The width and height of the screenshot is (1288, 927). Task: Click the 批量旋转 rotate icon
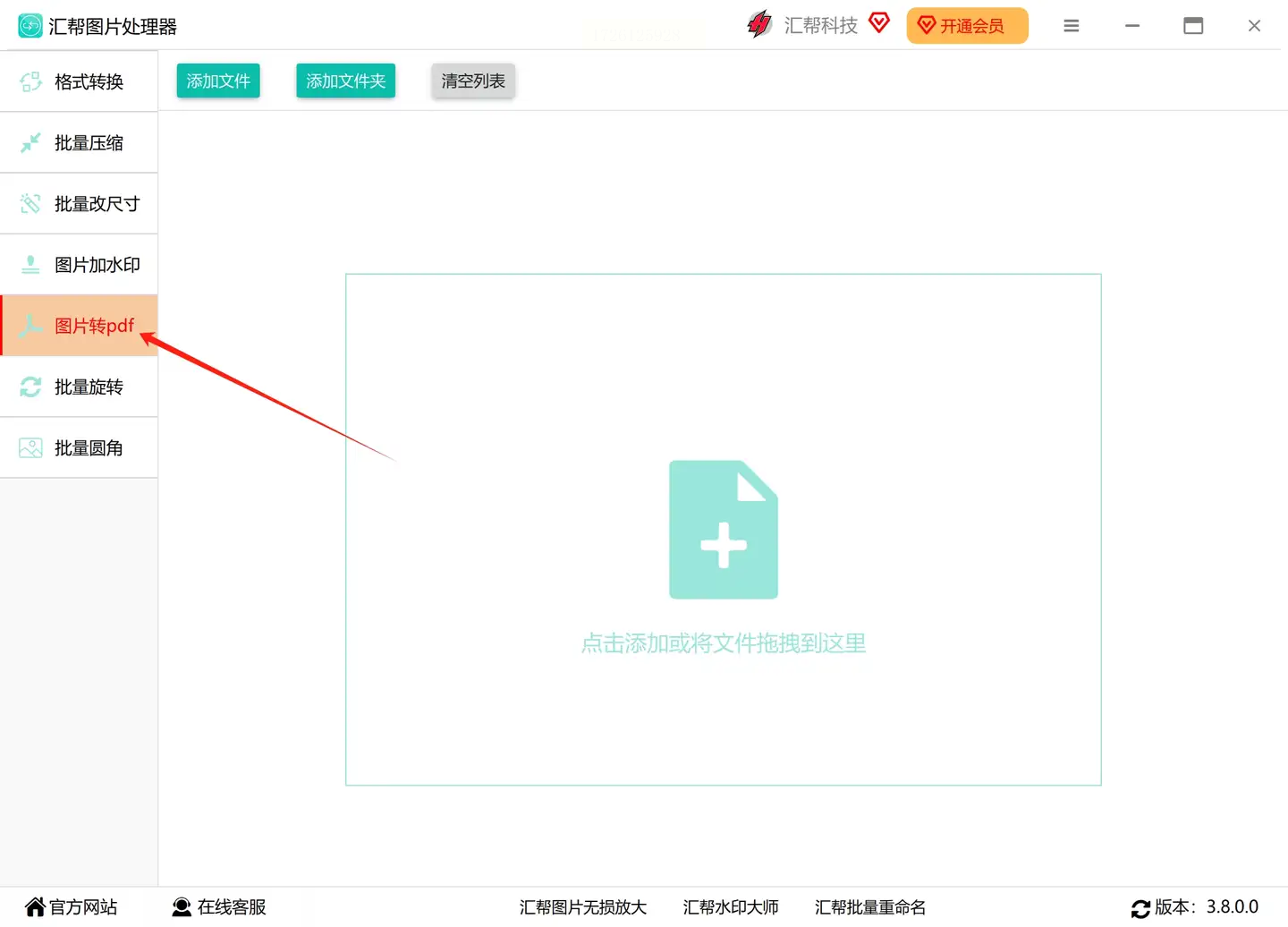tap(30, 387)
